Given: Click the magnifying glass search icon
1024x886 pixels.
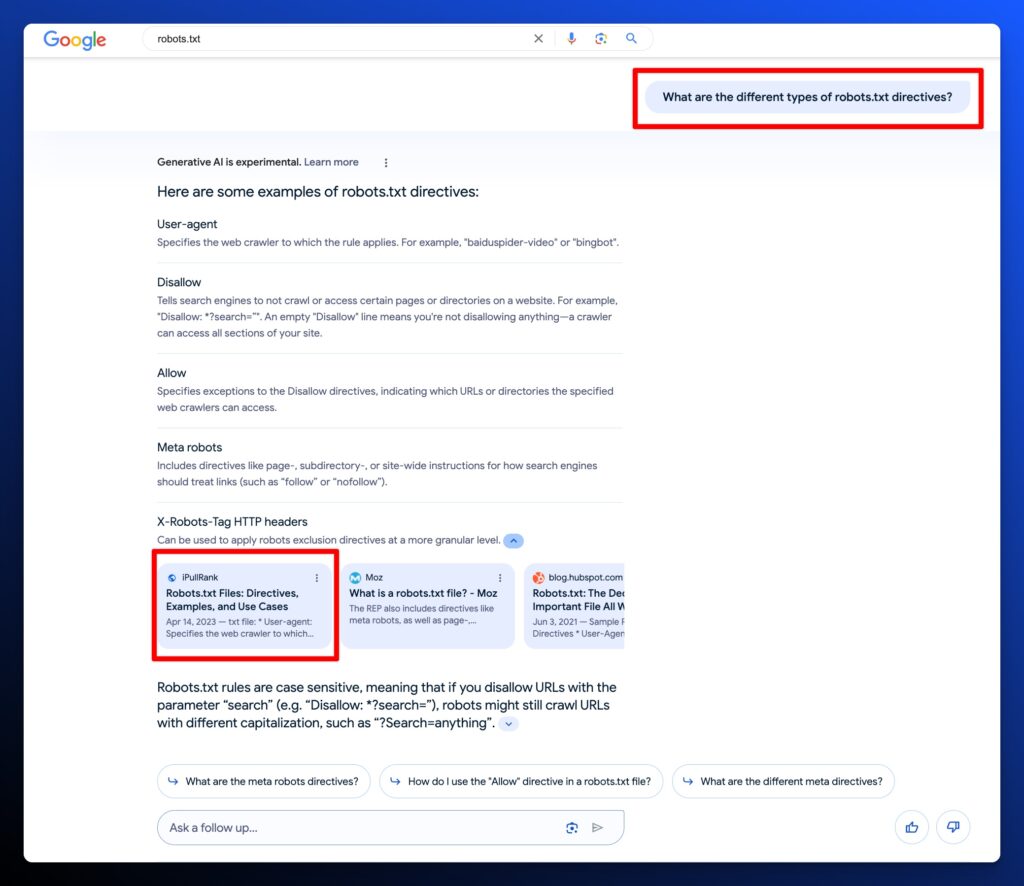Looking at the screenshot, I should (631, 39).
